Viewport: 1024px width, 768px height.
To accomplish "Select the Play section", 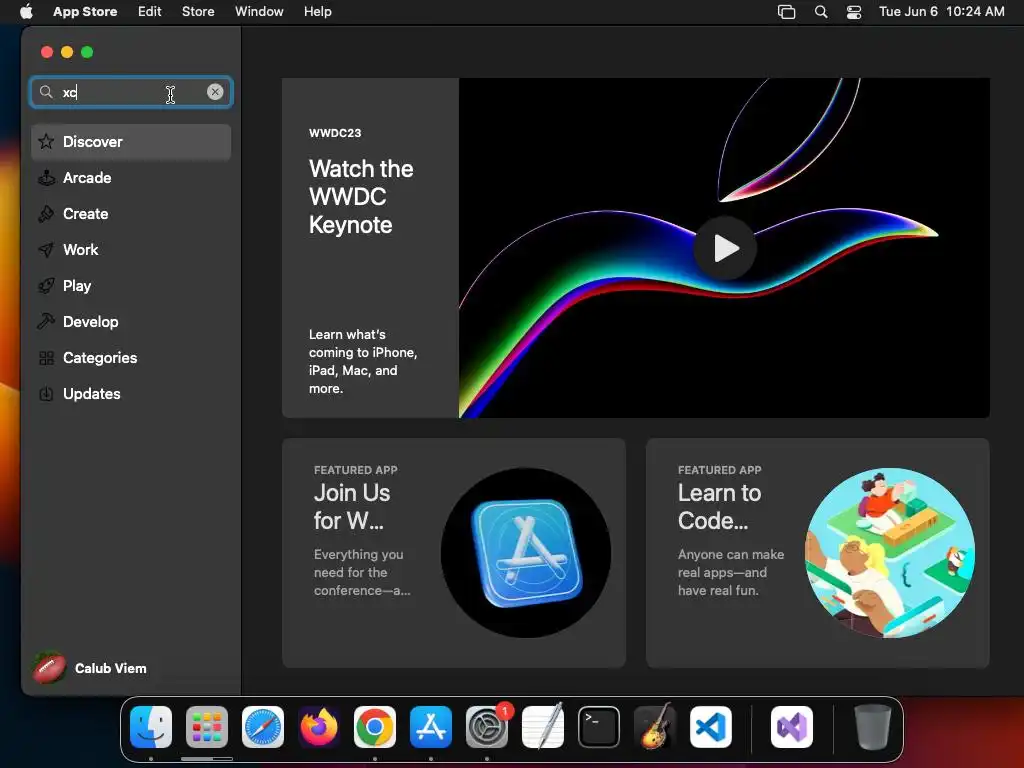I will click(131, 286).
